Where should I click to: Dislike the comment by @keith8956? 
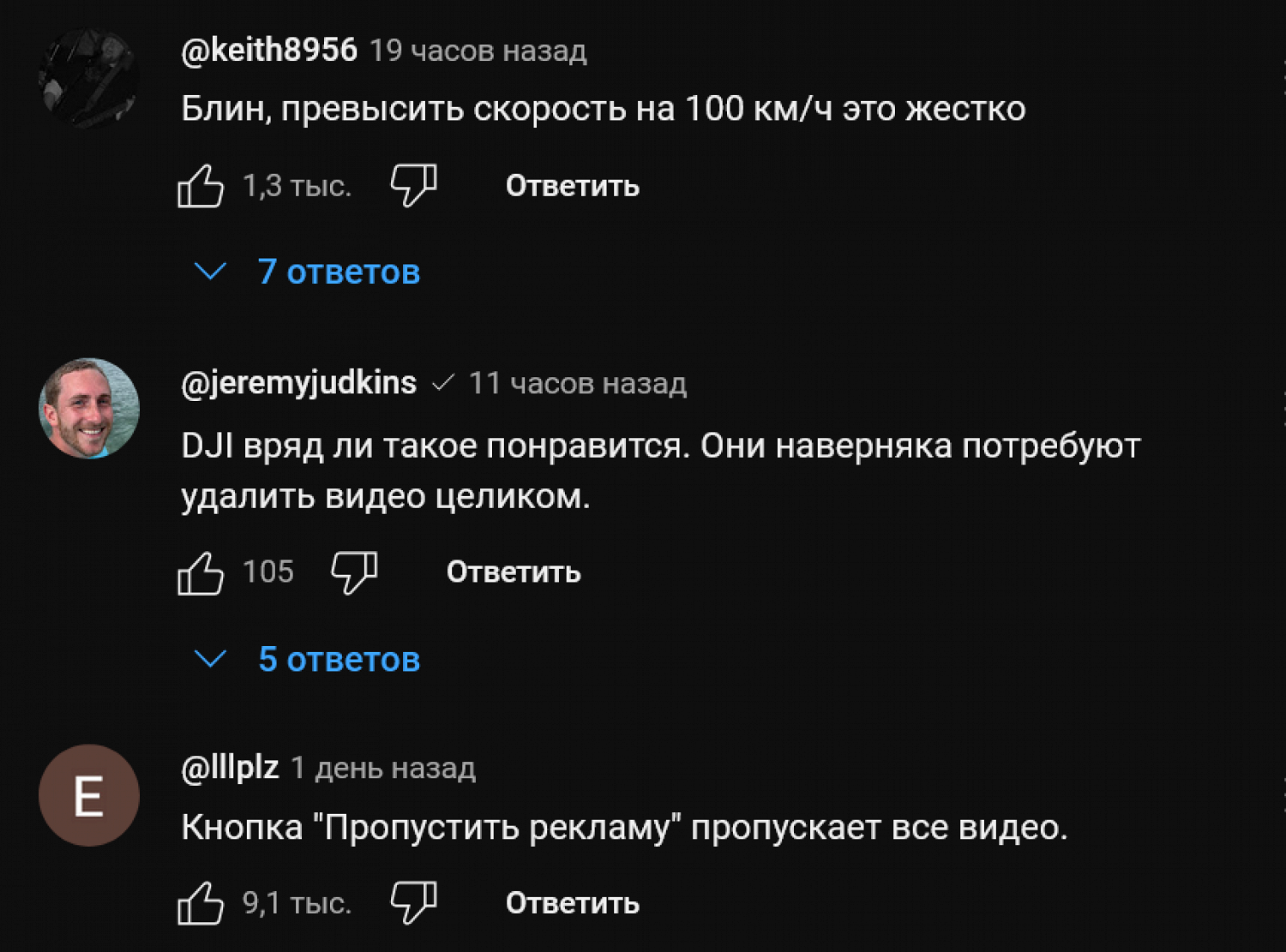tap(413, 186)
